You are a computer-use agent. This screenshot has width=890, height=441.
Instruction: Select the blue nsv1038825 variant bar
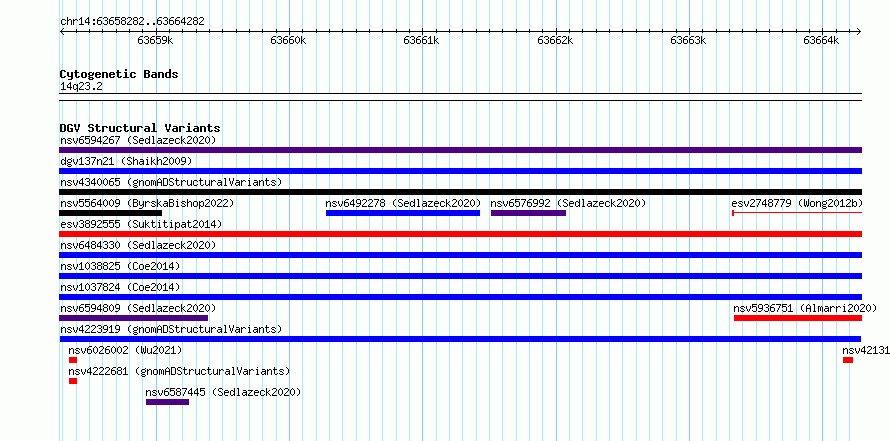pos(460,276)
